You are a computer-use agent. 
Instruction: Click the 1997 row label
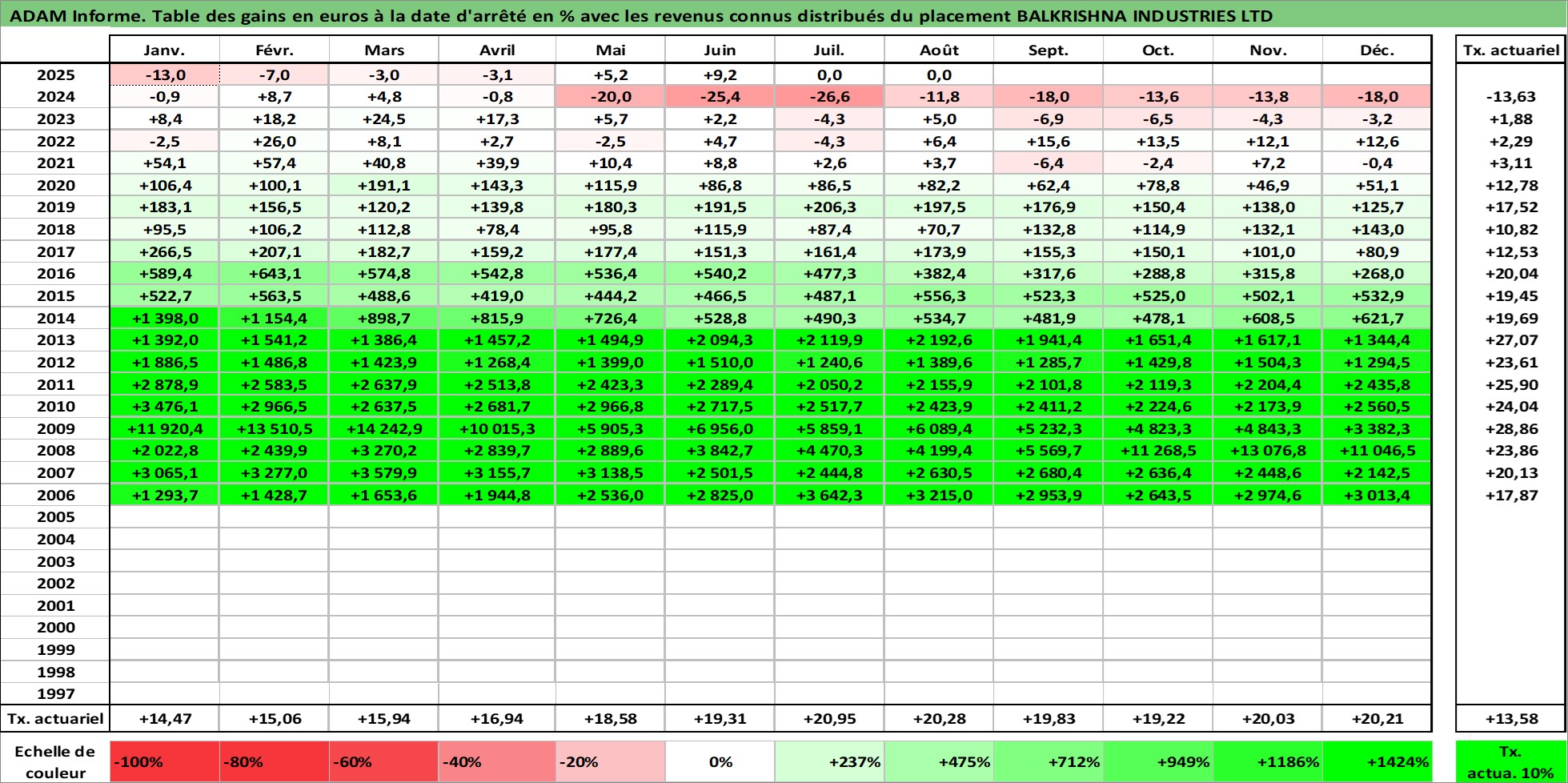point(55,694)
